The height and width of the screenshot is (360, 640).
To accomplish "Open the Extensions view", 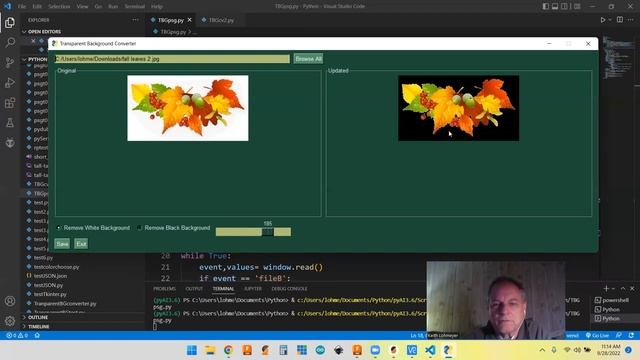I will (x=10, y=102).
